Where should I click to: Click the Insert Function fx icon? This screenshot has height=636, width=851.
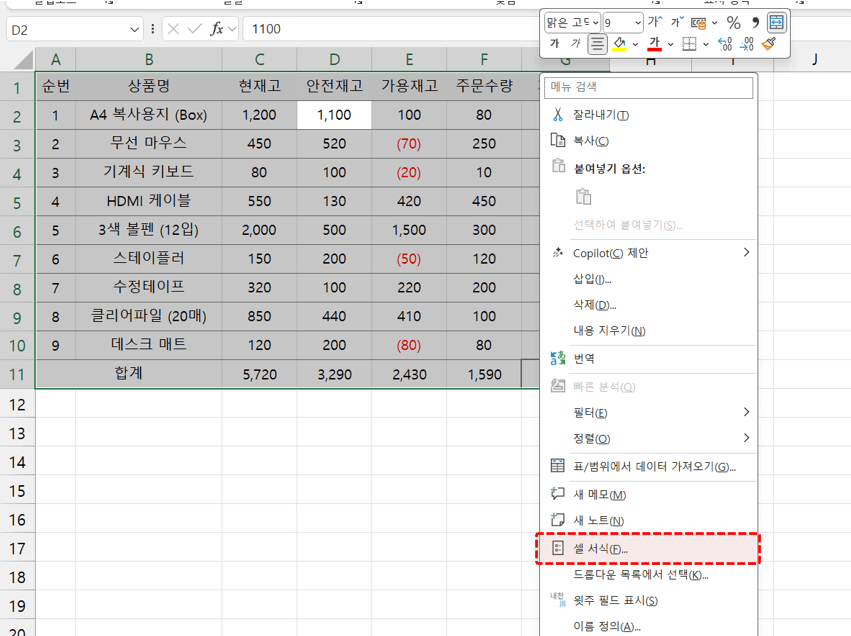coord(216,29)
